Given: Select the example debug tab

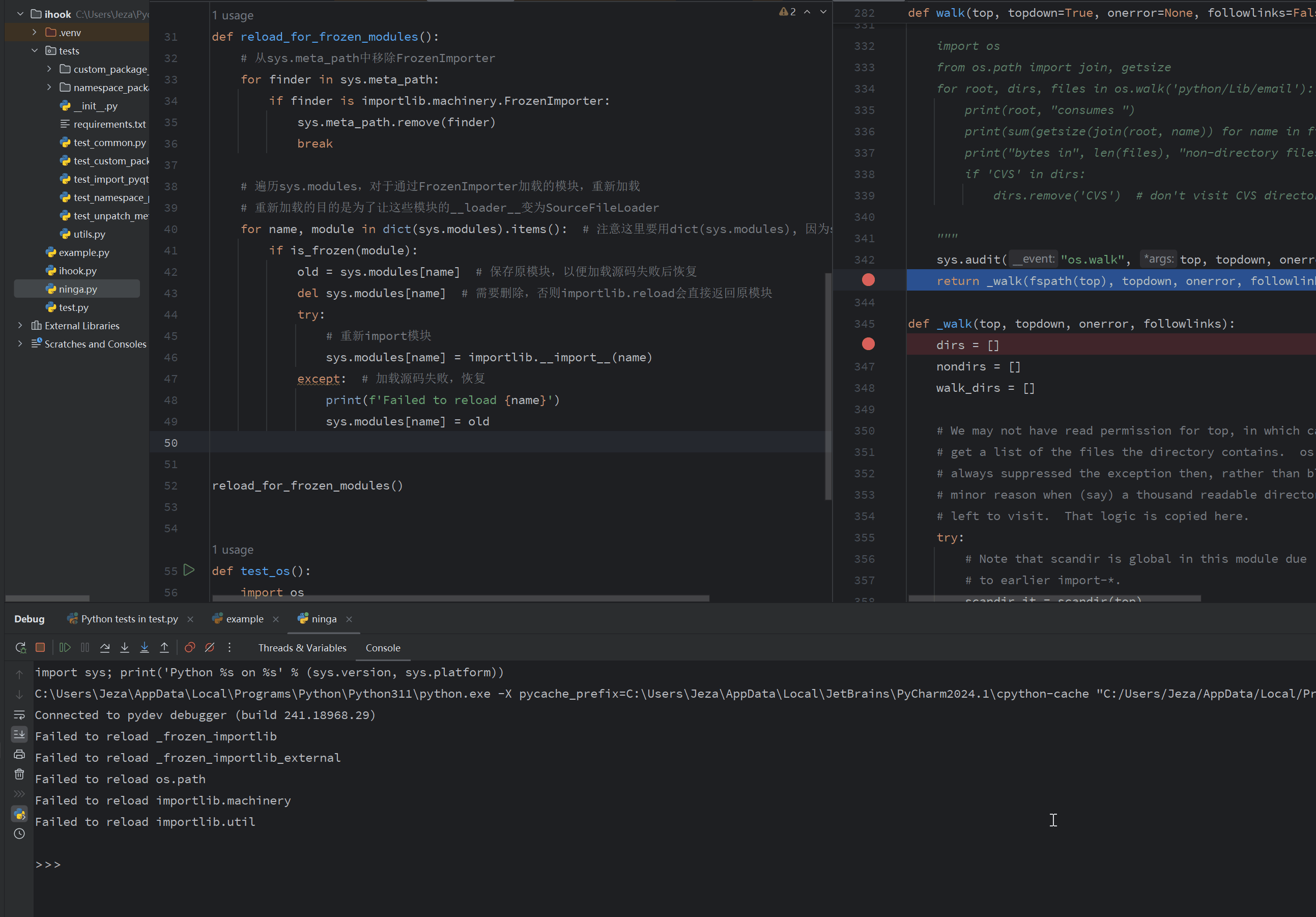Looking at the screenshot, I should click(x=245, y=619).
